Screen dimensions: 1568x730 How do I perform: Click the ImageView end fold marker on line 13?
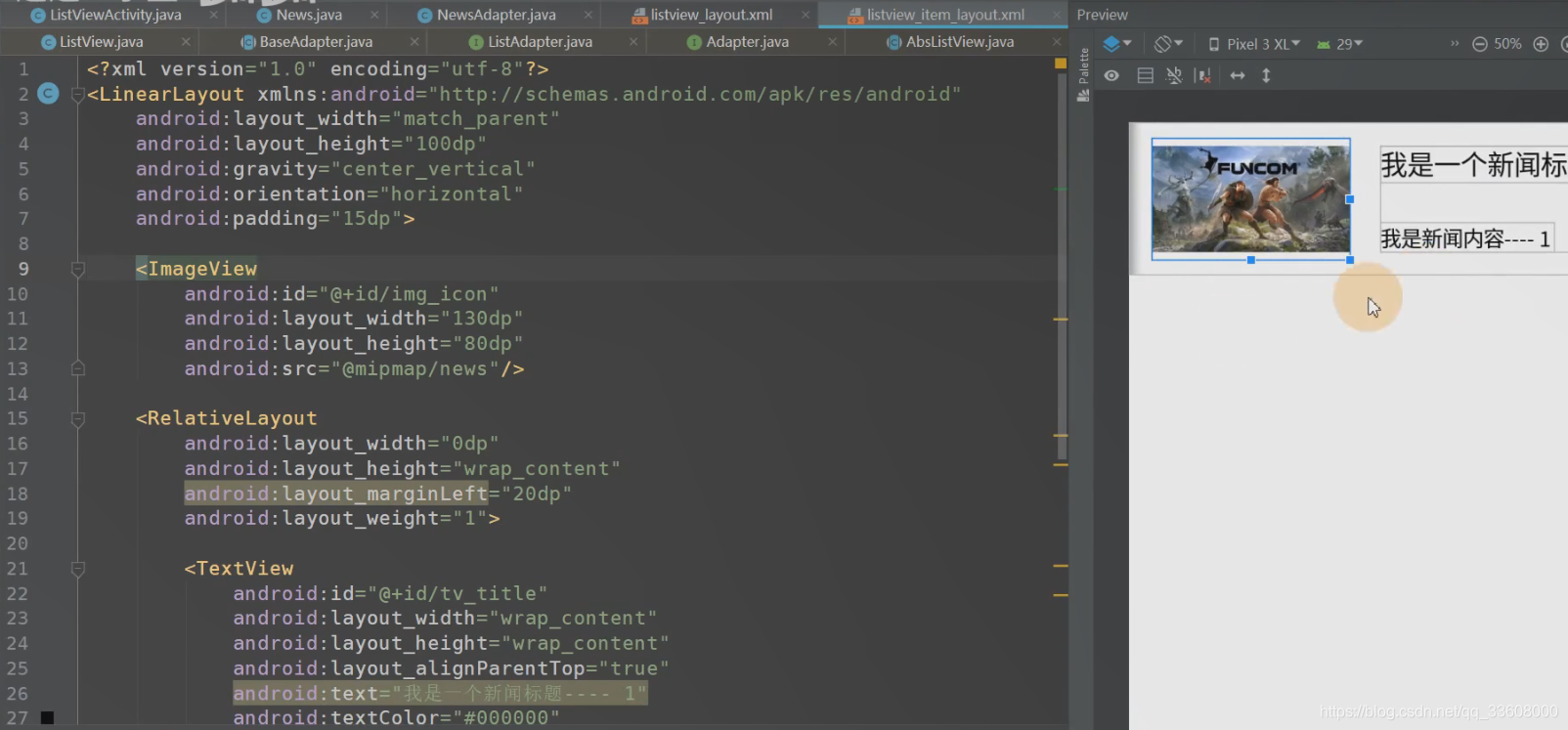pyautogui.click(x=78, y=368)
